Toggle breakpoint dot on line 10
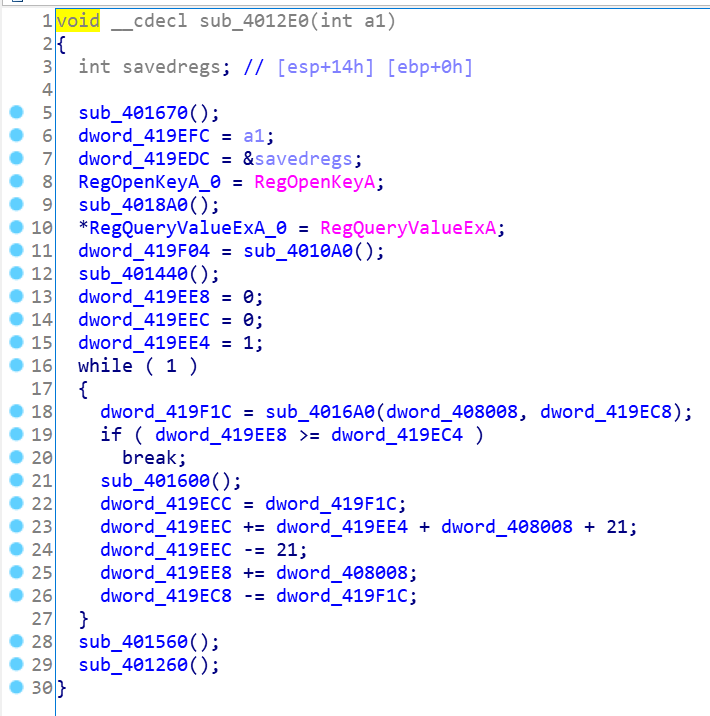 (16, 227)
